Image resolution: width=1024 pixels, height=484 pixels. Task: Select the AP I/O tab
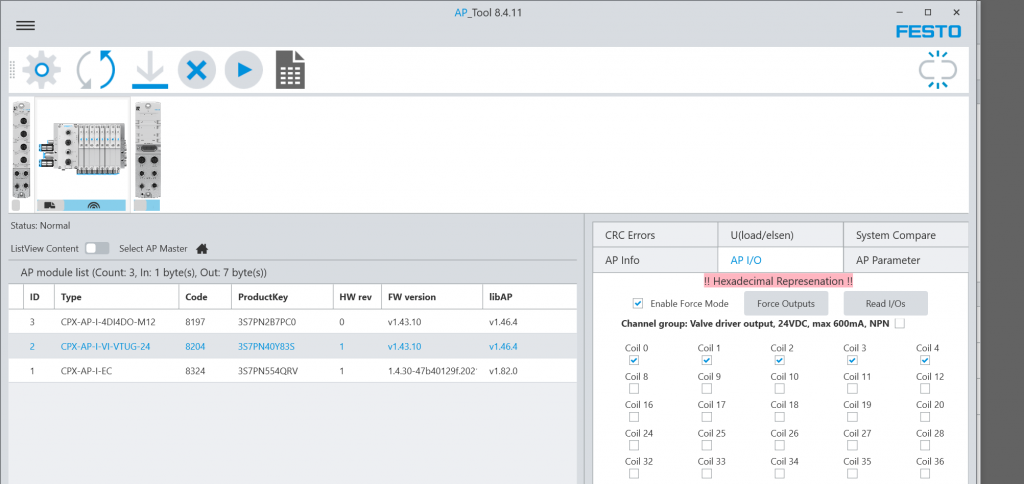[780, 260]
